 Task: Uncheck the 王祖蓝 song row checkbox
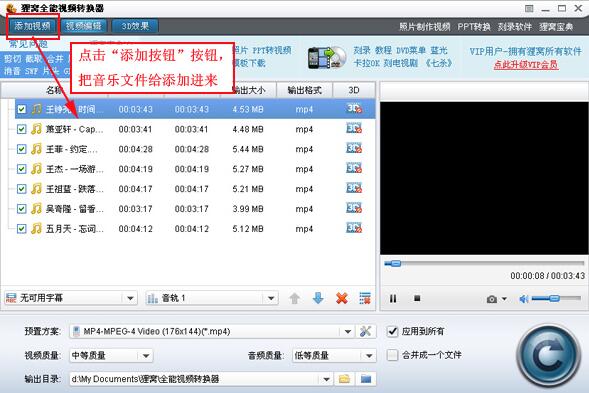point(21,189)
